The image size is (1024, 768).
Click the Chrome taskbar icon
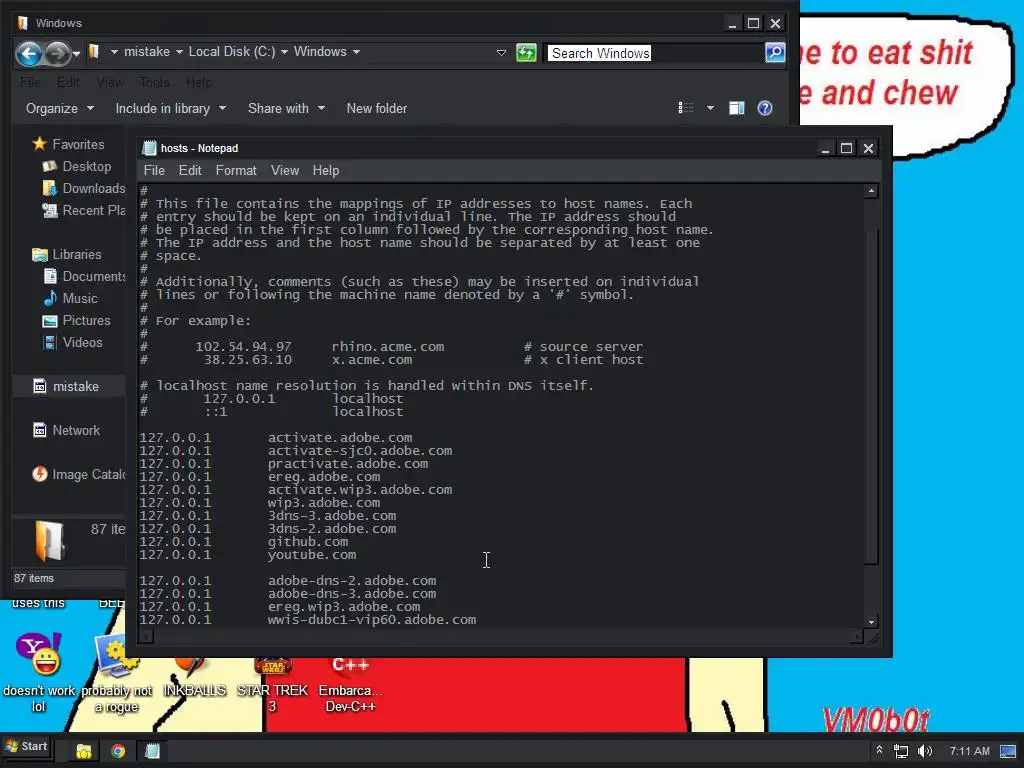118,751
